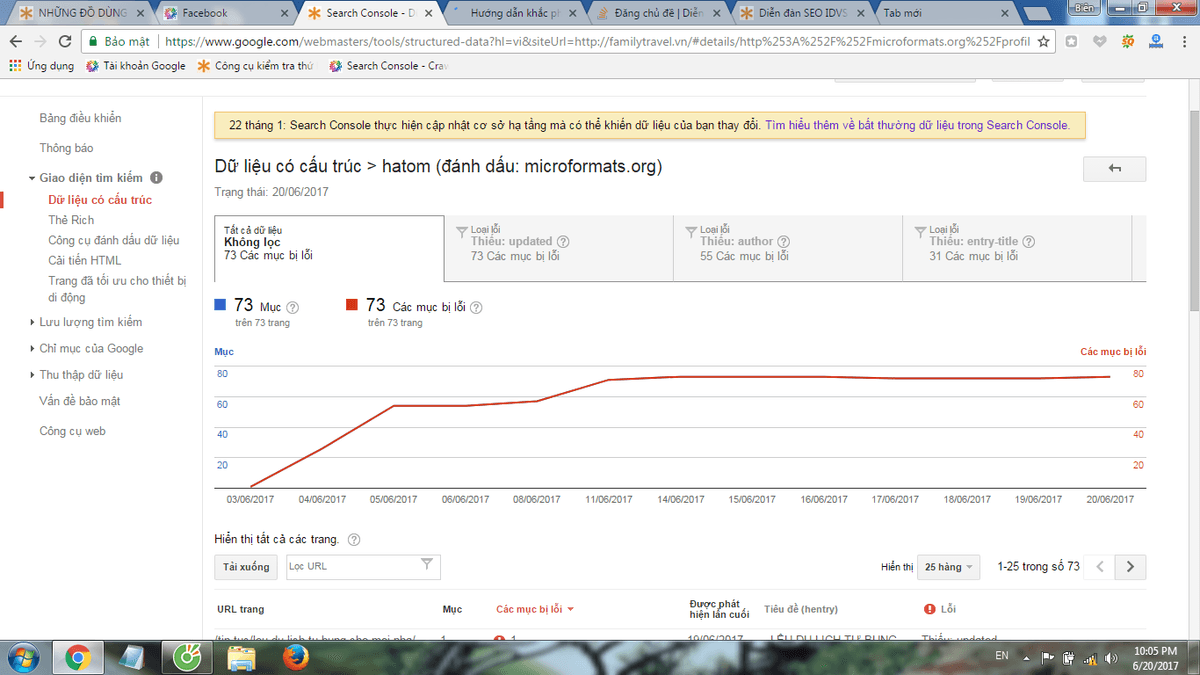Click the help icon beside Thiếu: updated
The height and width of the screenshot is (675, 1200).
563,242
